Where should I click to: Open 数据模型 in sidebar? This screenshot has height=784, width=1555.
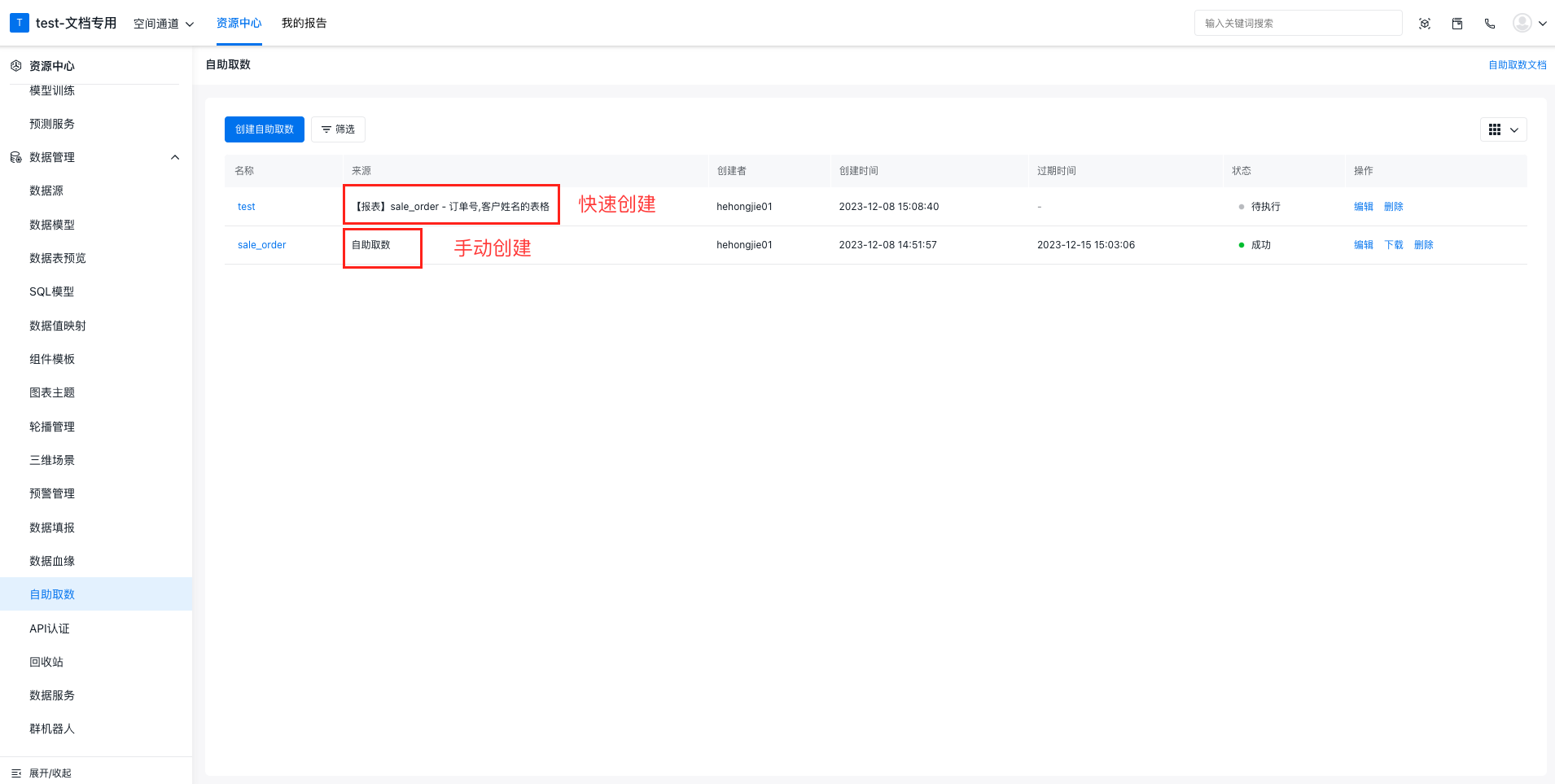pos(52,225)
